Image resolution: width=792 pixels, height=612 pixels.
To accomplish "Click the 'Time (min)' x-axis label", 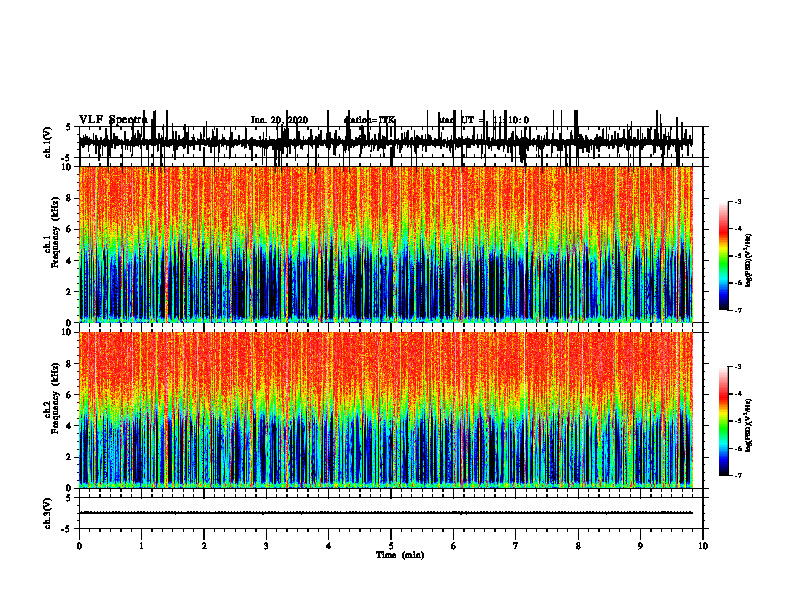I will click(400, 555).
